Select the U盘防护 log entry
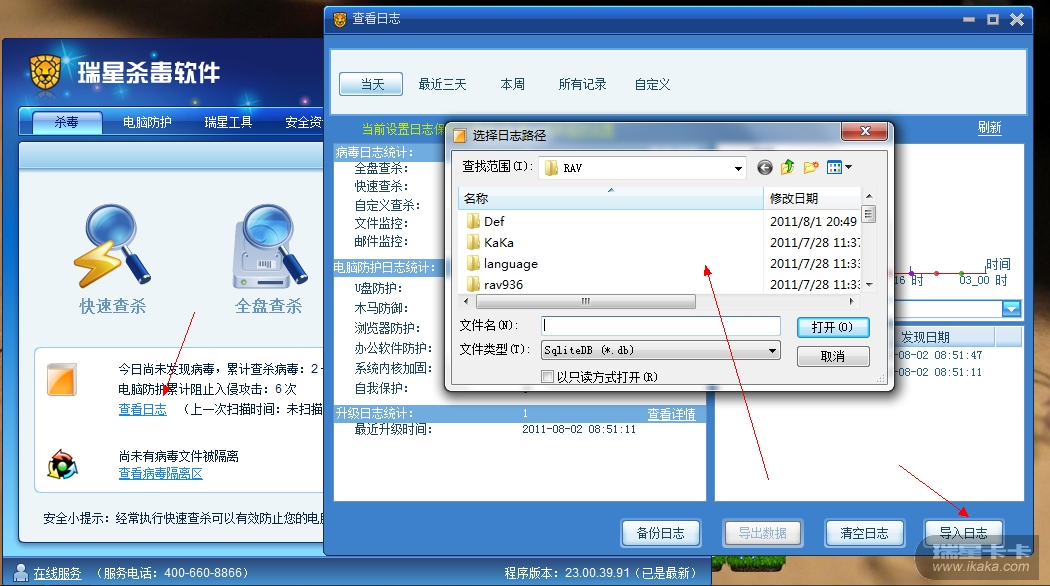 (x=378, y=288)
